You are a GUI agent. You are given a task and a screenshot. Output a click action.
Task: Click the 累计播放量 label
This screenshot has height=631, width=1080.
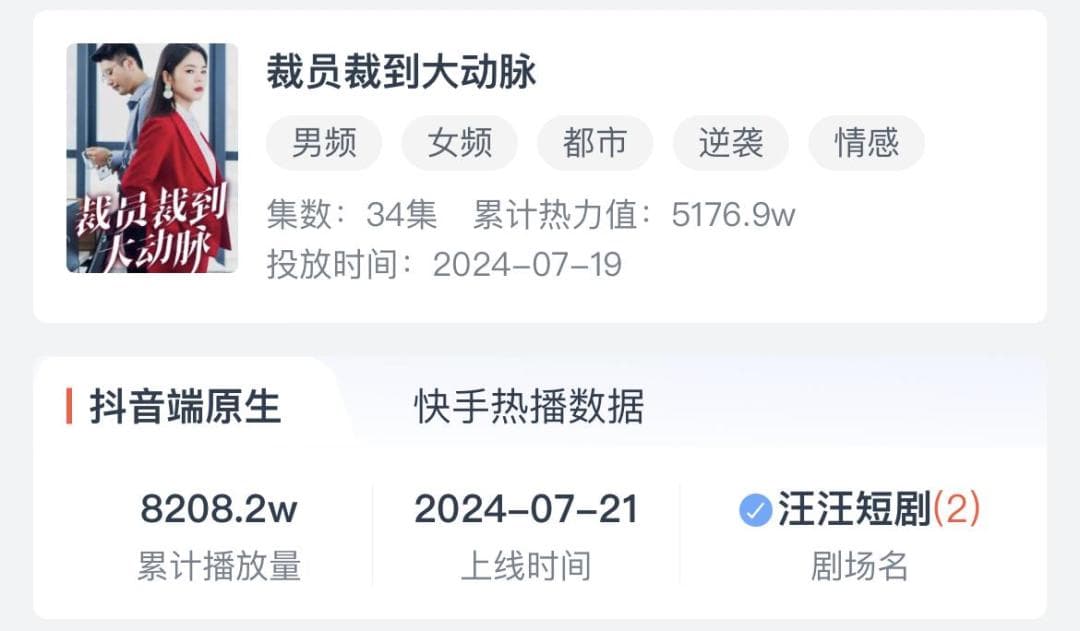coord(219,566)
